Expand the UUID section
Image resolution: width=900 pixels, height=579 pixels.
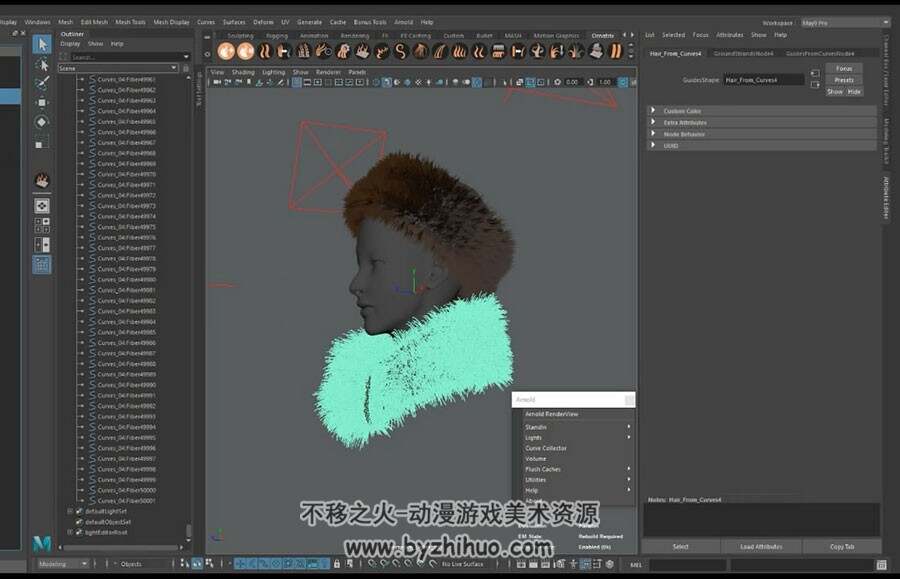(x=653, y=145)
